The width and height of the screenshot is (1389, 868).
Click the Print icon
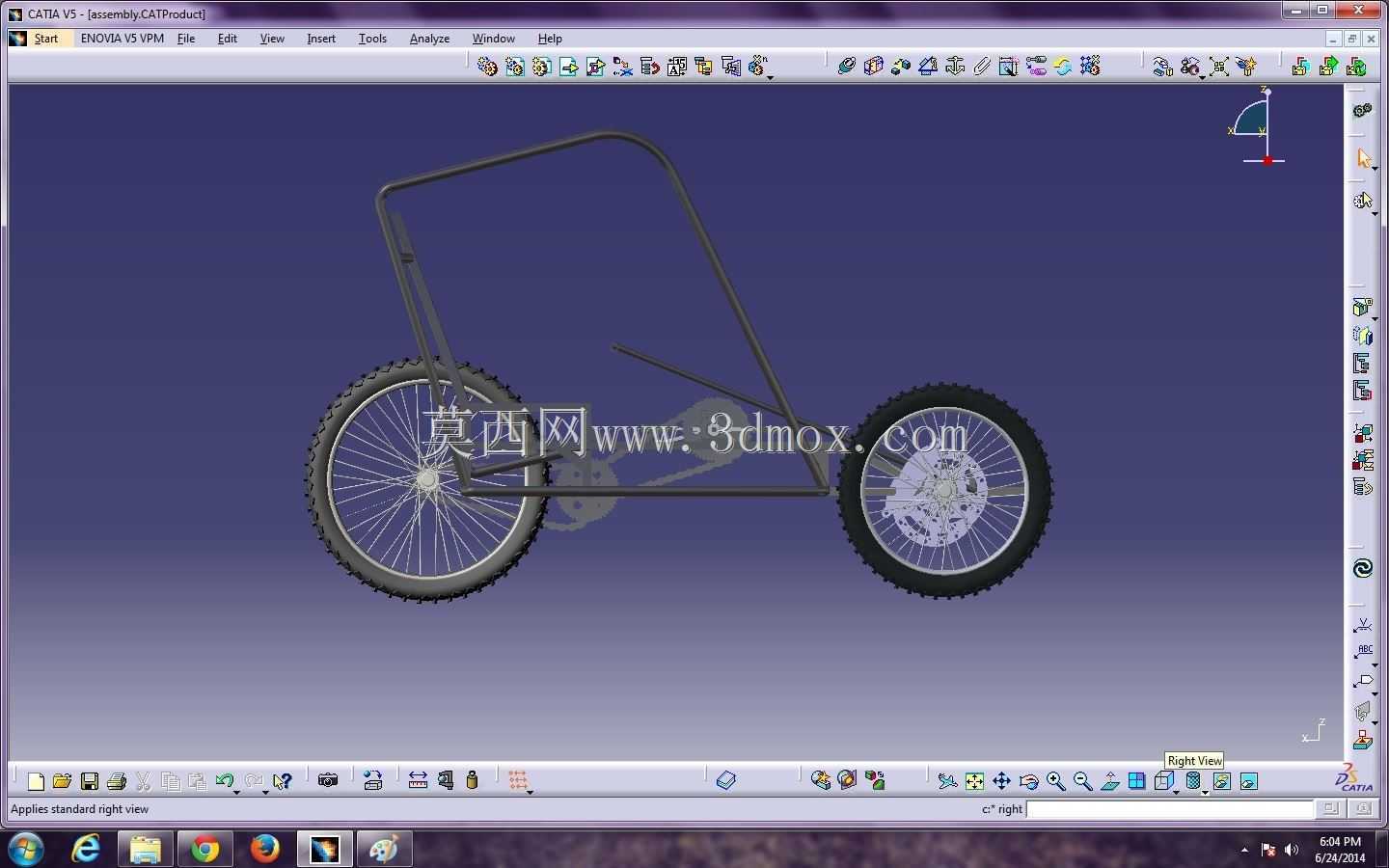click(117, 781)
